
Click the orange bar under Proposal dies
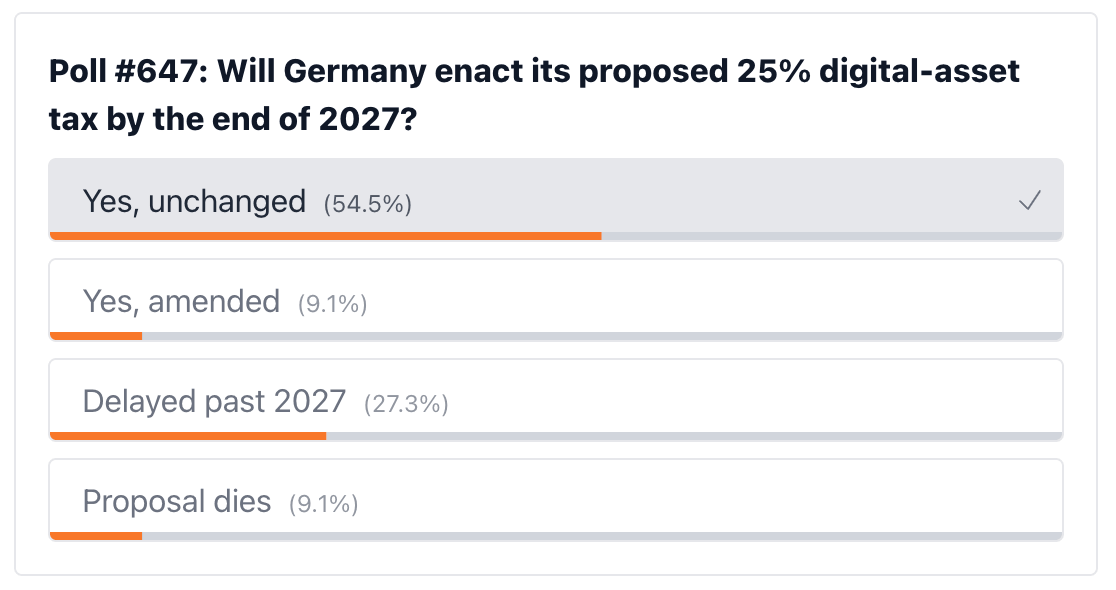(x=96, y=536)
